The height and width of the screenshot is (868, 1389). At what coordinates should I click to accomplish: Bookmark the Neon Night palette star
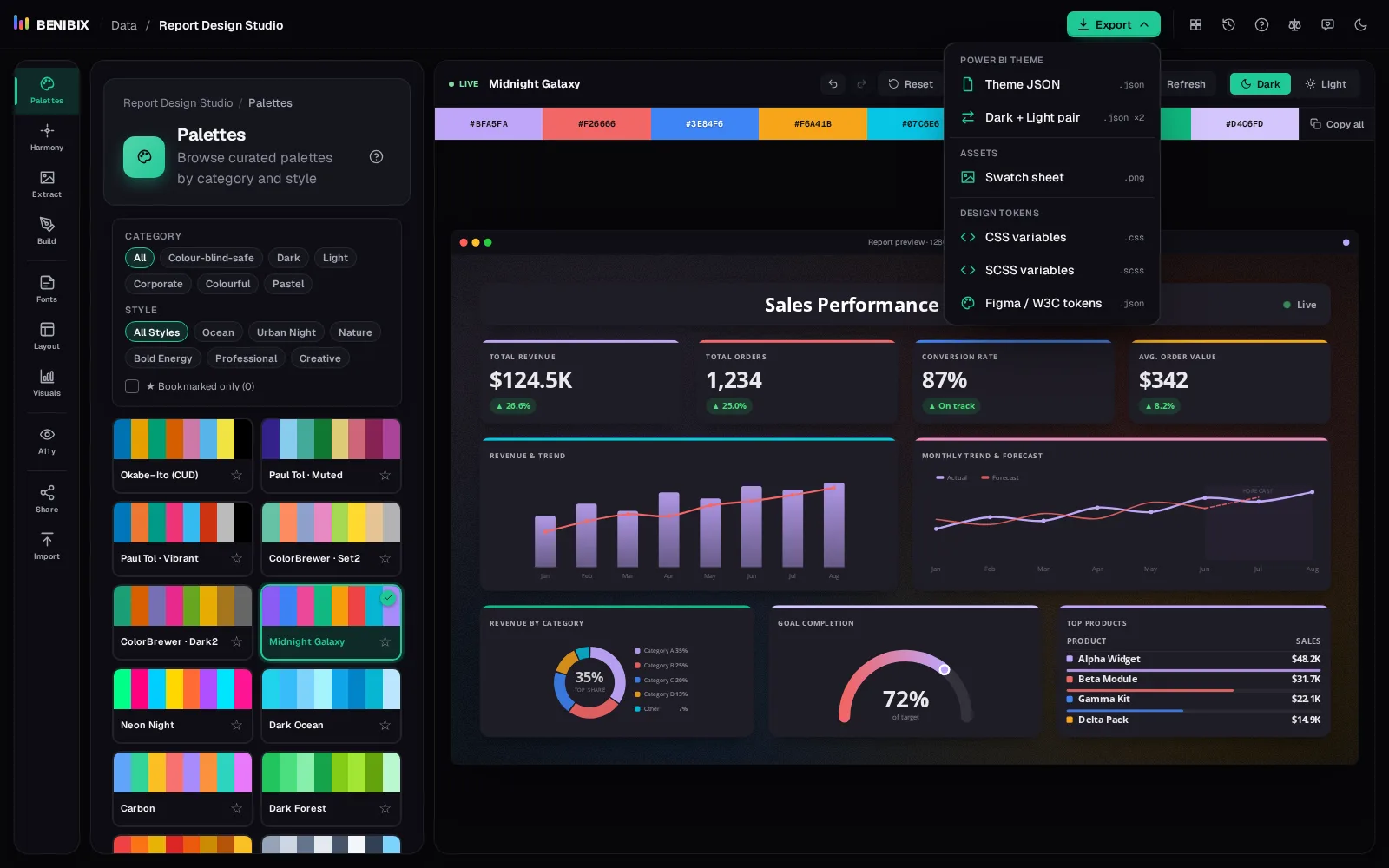(x=236, y=725)
